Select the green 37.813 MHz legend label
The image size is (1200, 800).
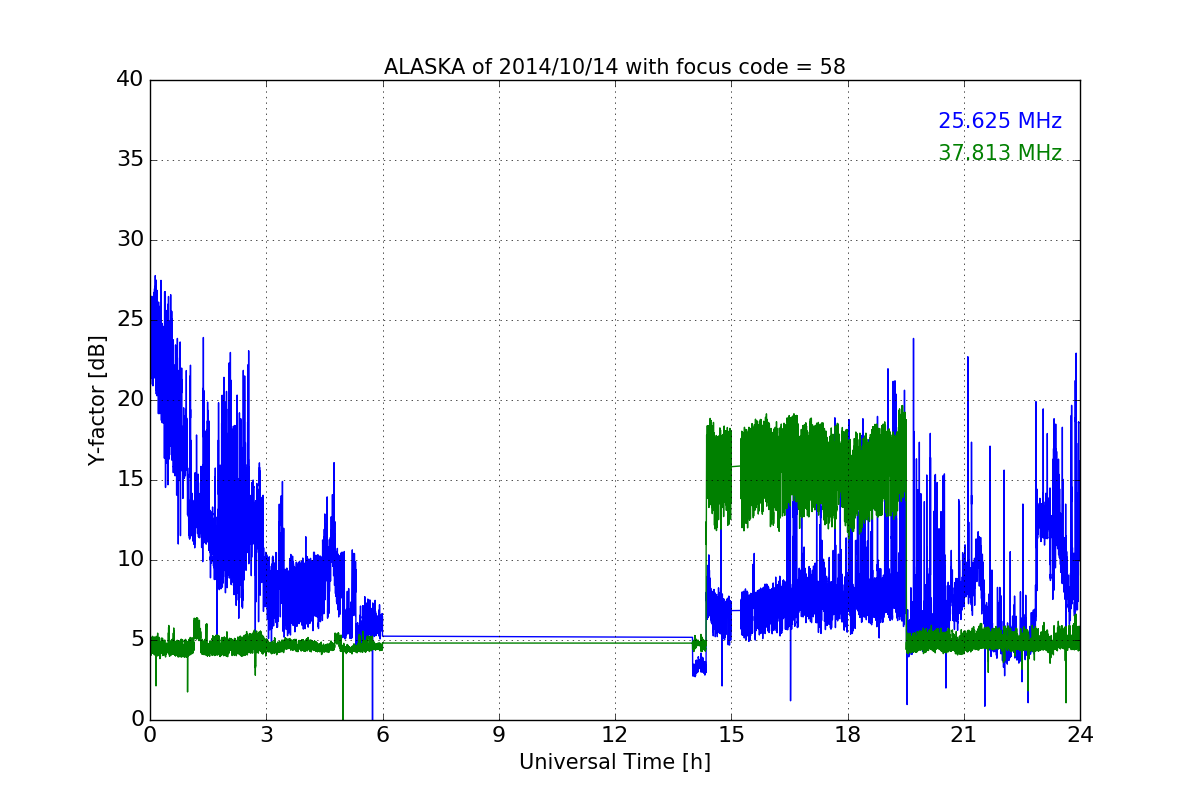(x=1000, y=153)
